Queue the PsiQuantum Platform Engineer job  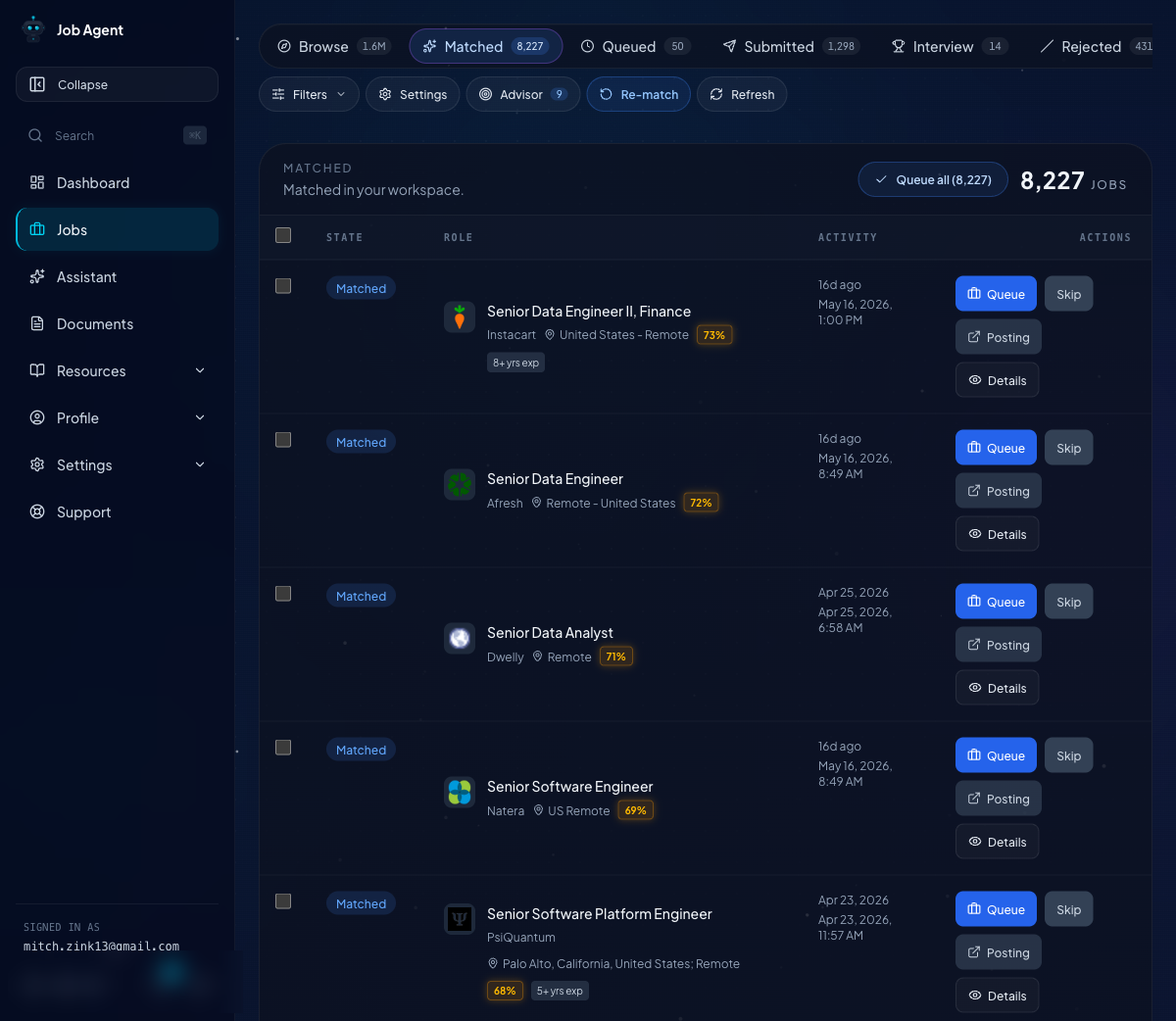pyautogui.click(x=996, y=909)
